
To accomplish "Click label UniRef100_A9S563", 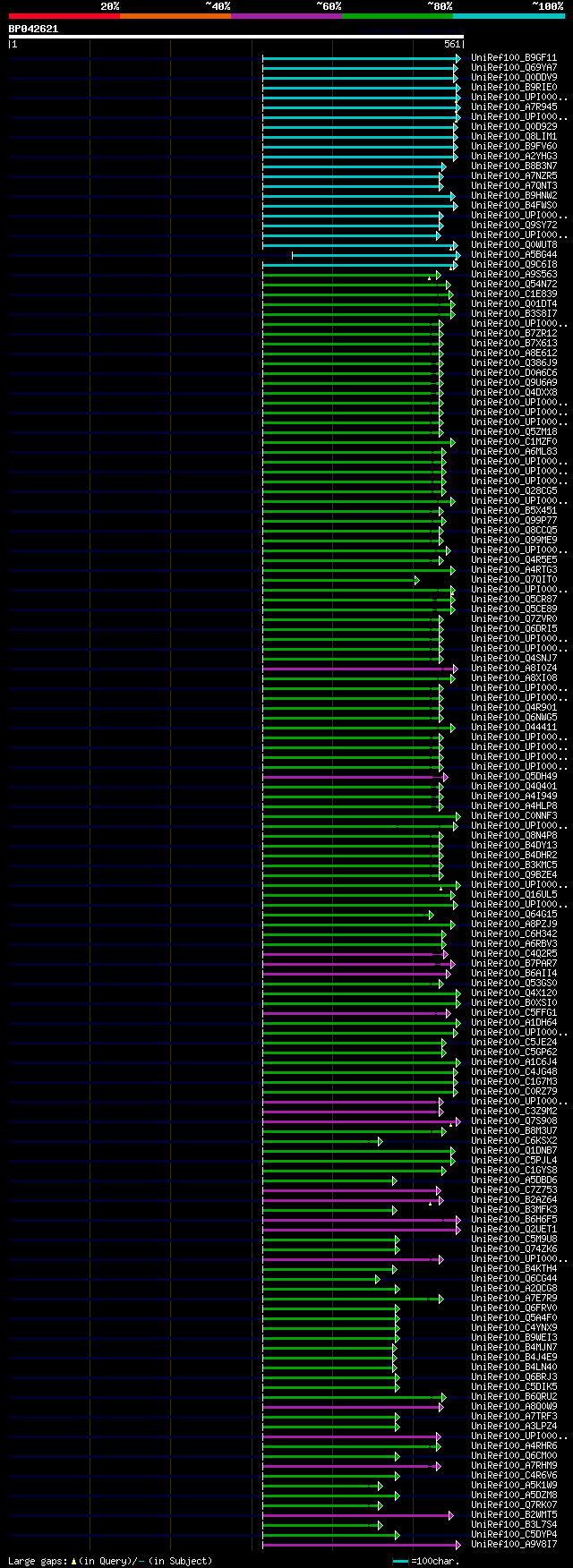I will (514, 274).
